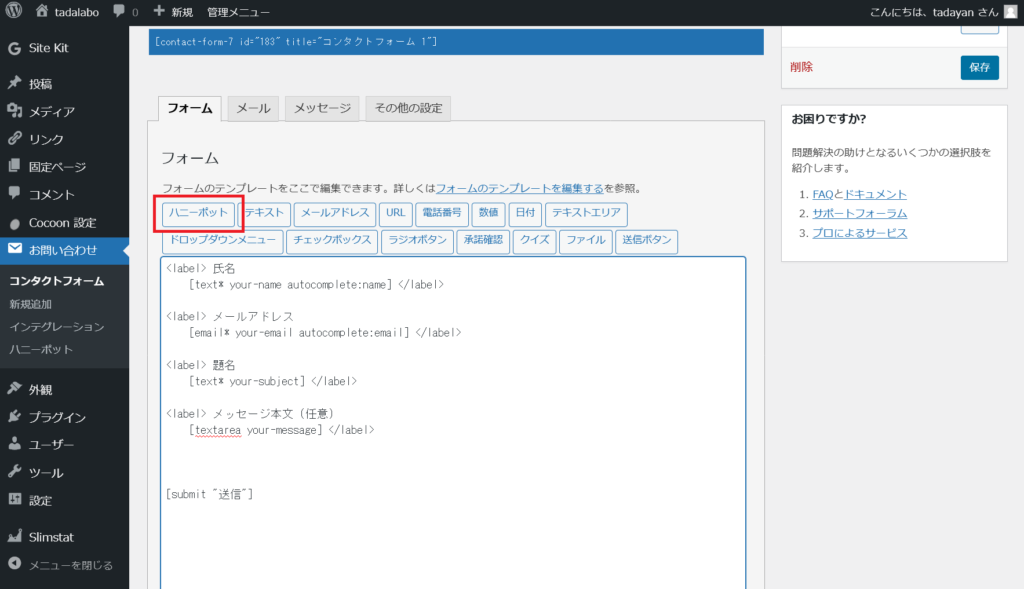Insert a ラジオボタン form tag
The image size is (1024, 589).
pyautogui.click(x=417, y=240)
